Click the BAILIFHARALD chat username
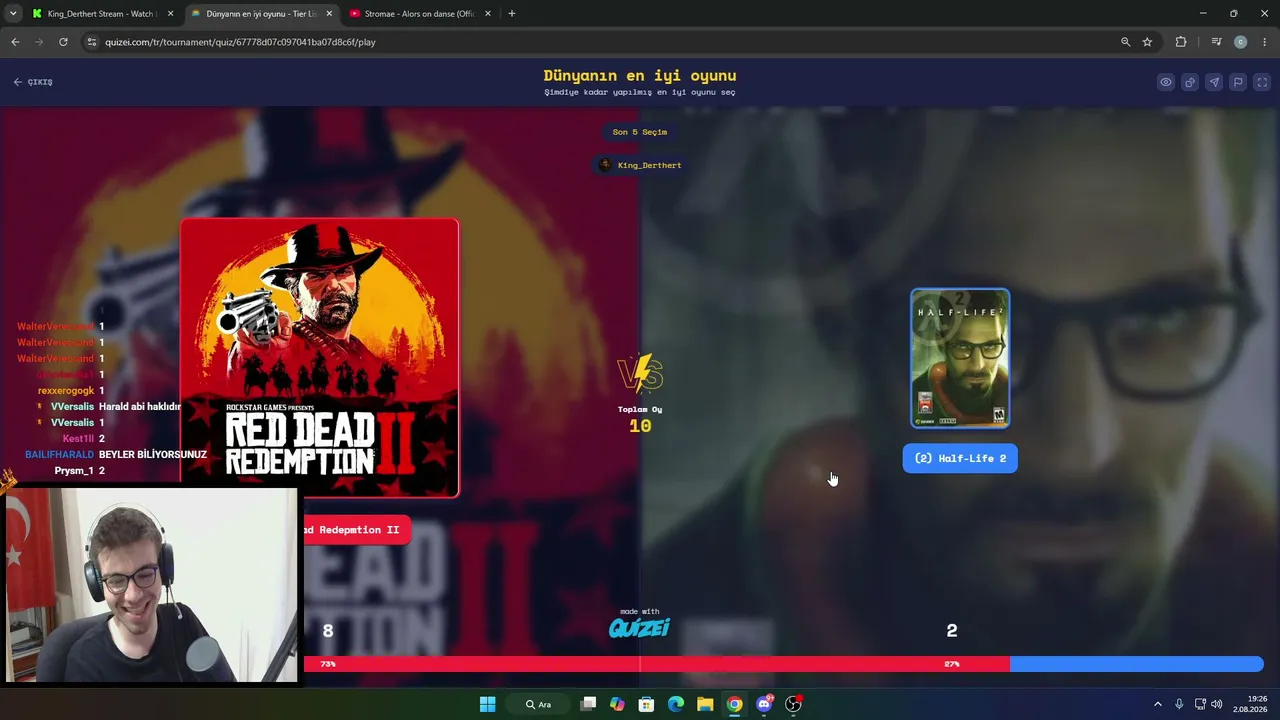The height and width of the screenshot is (720, 1280). coord(59,454)
